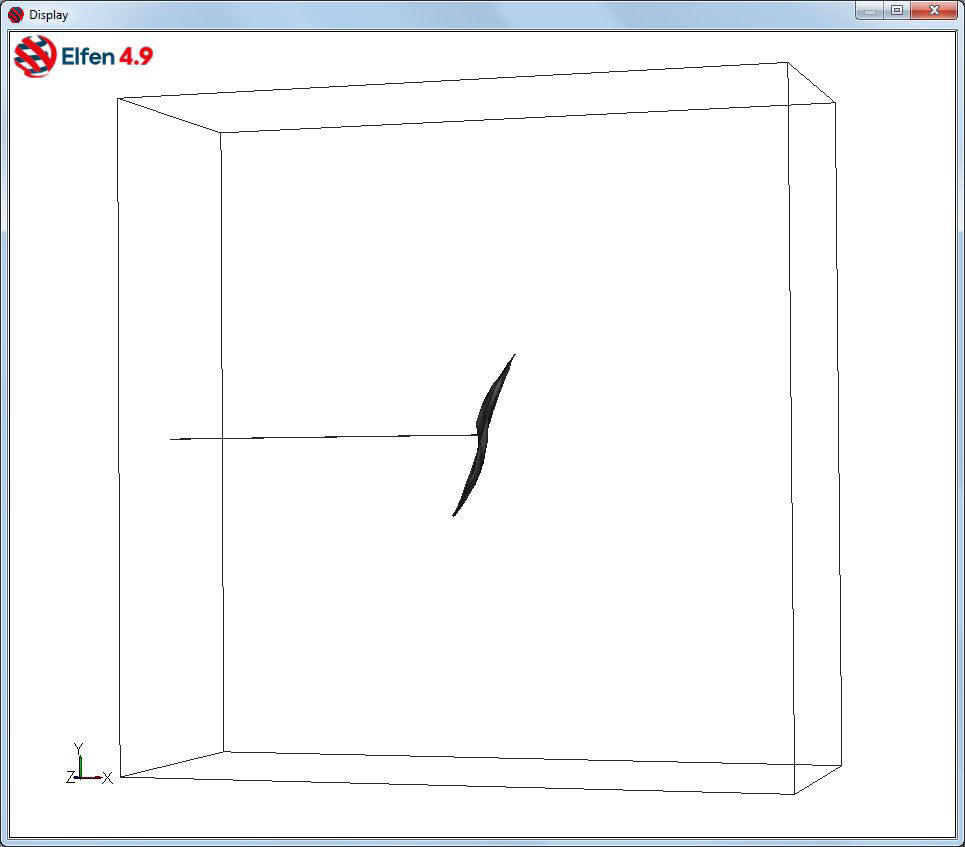Click the horizontal line entering the fracture
965x847 pixels.
click(324, 437)
